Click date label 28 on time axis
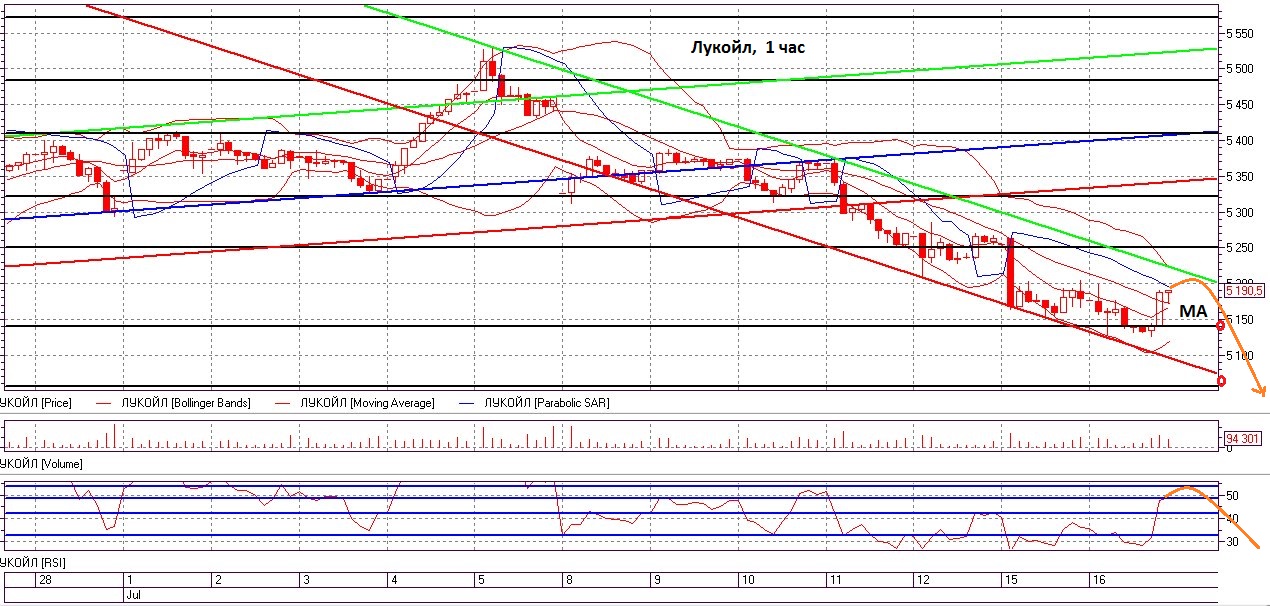This screenshot has height=606, width=1270. pyautogui.click(x=44, y=580)
